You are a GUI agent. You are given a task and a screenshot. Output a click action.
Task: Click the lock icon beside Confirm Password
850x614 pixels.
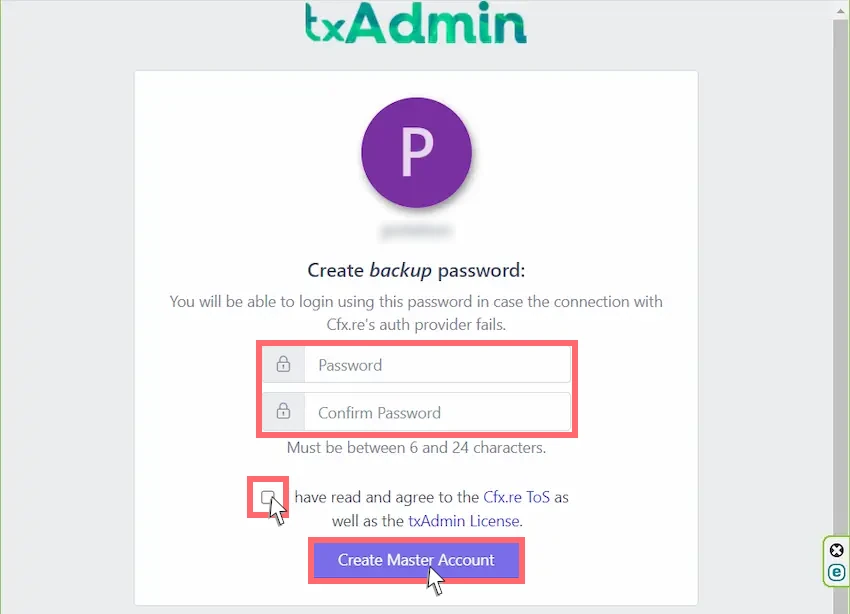click(284, 412)
